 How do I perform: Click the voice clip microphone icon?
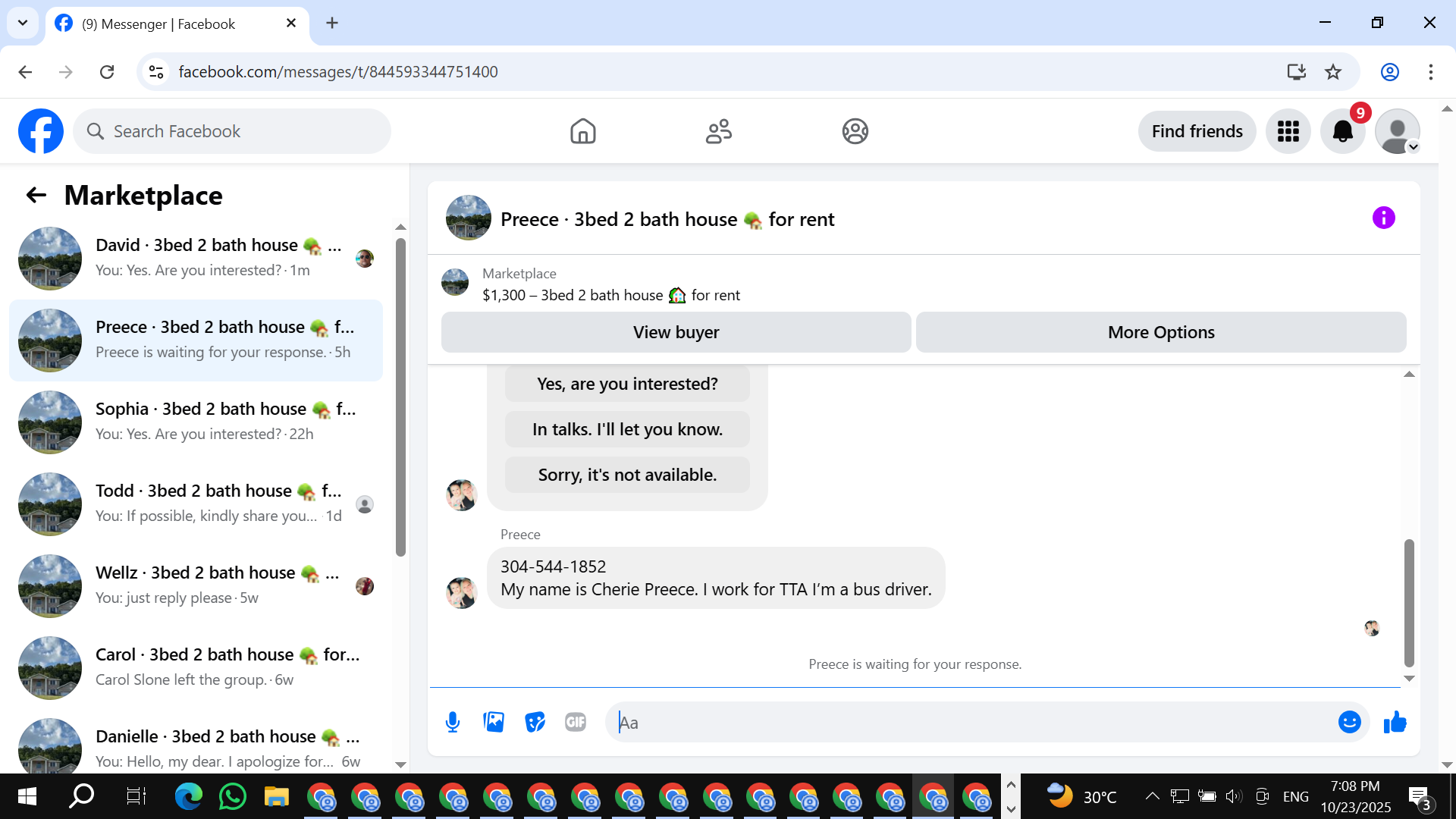(x=453, y=722)
